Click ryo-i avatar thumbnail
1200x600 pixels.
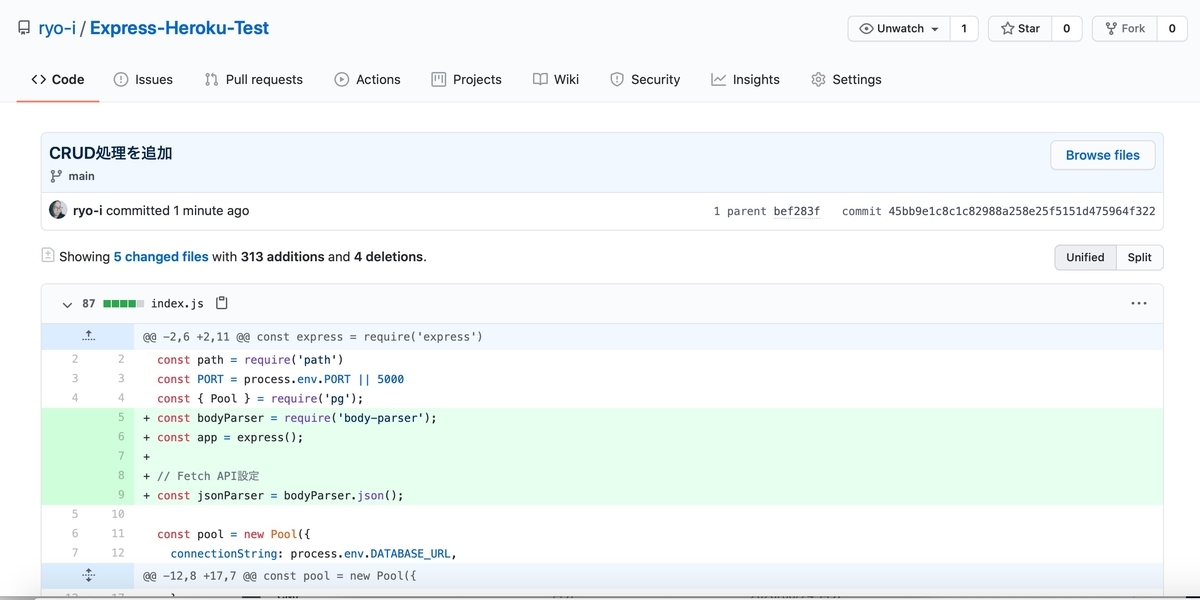(58, 210)
